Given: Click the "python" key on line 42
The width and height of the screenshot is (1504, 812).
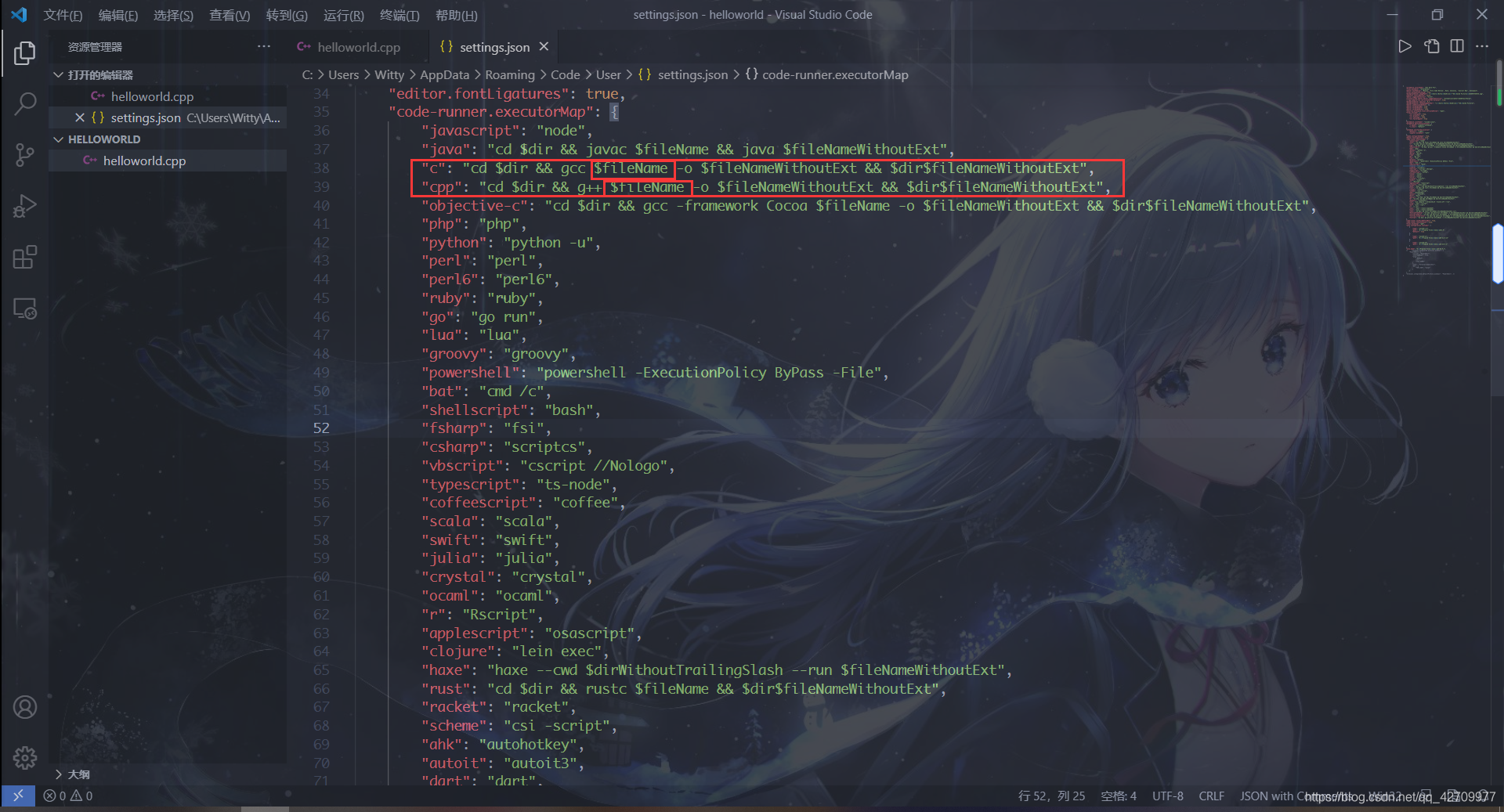Looking at the screenshot, I should [454, 243].
